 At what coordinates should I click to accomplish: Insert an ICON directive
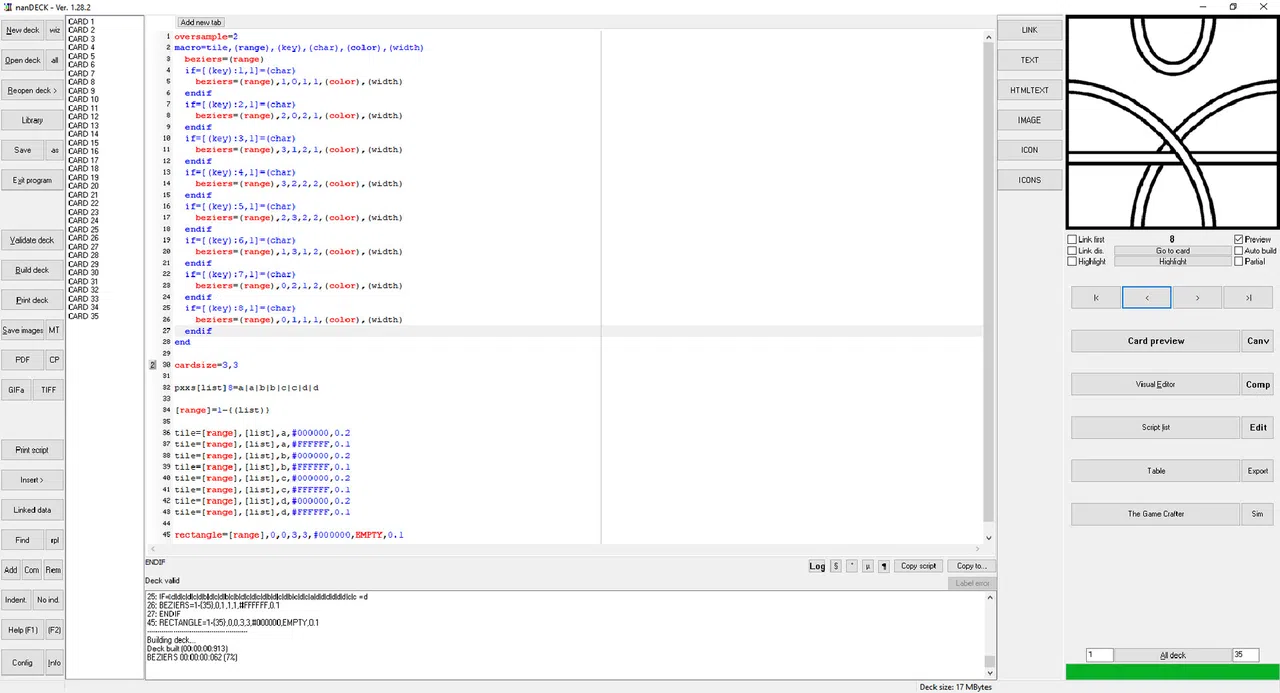[1029, 150]
